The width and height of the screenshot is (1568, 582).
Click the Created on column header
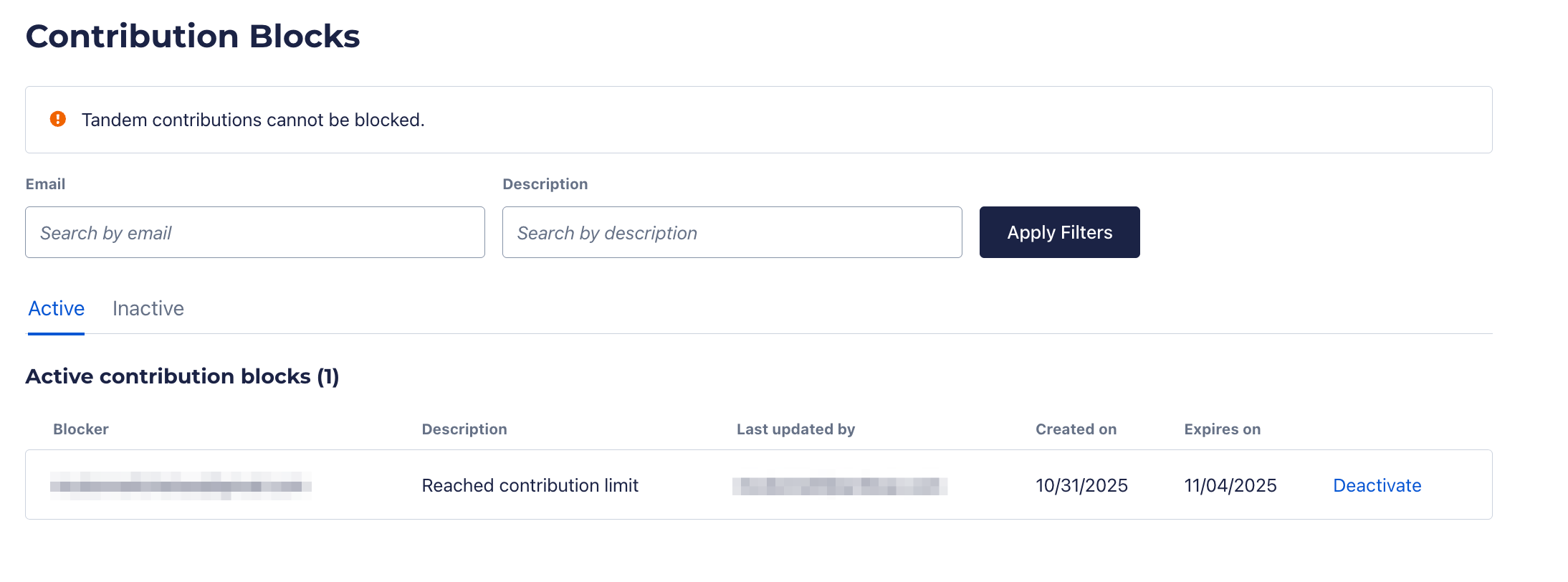pos(1076,429)
